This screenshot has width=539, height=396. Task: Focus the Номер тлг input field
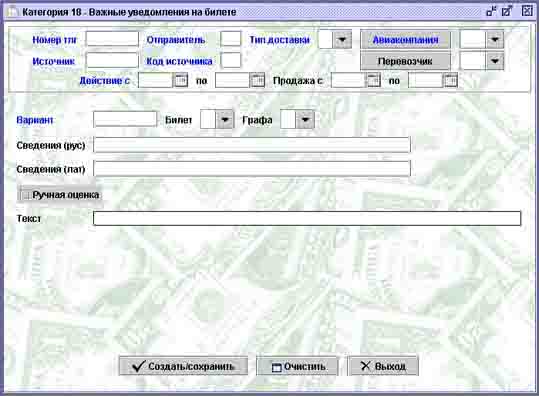(112, 39)
